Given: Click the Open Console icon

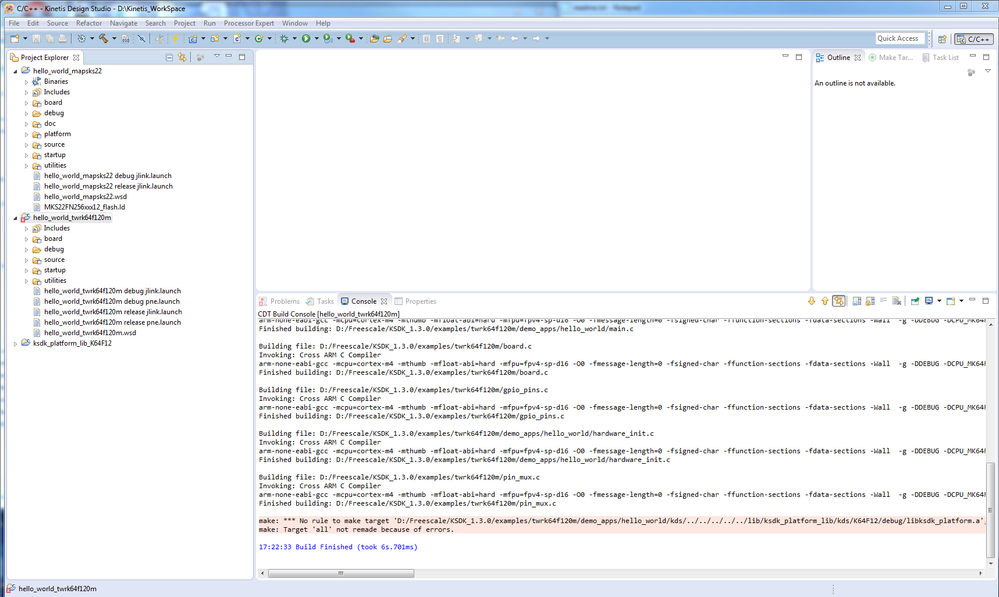Looking at the screenshot, I should [x=951, y=301].
